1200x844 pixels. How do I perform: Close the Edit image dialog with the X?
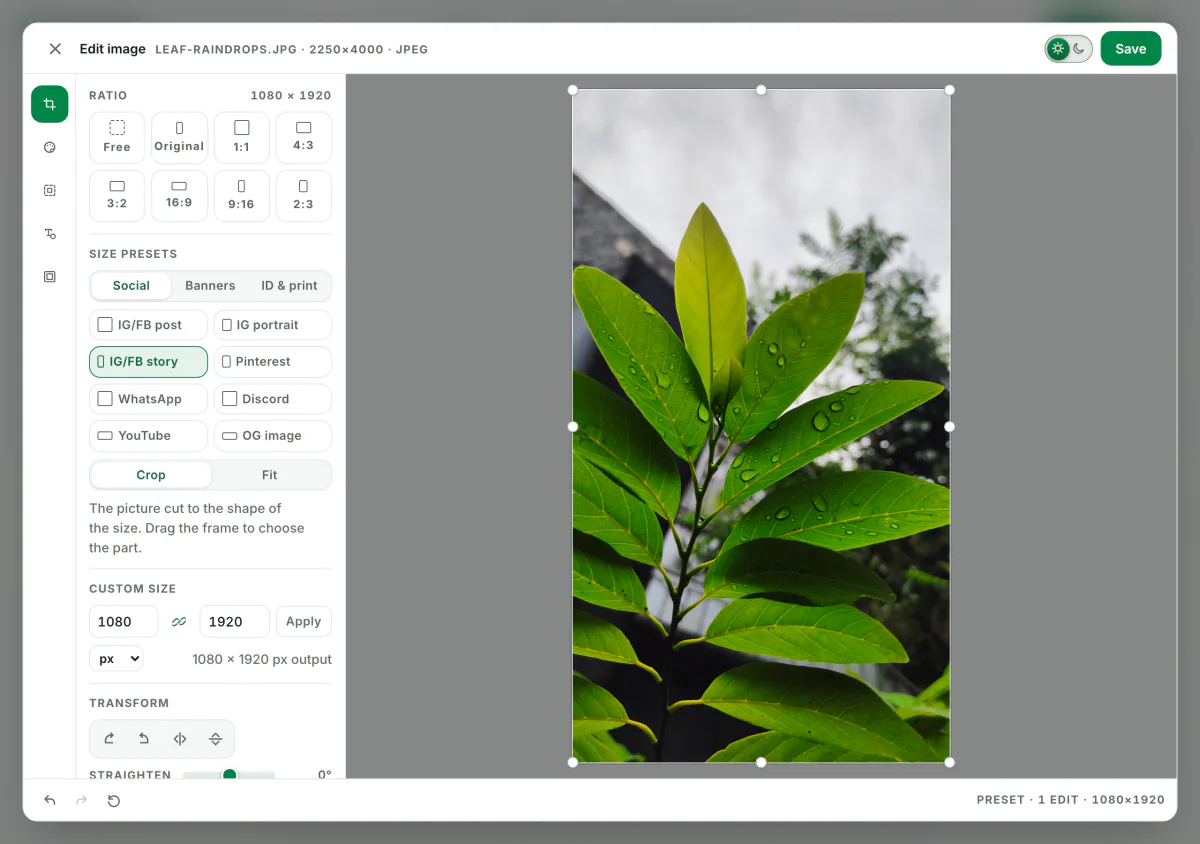coord(55,49)
